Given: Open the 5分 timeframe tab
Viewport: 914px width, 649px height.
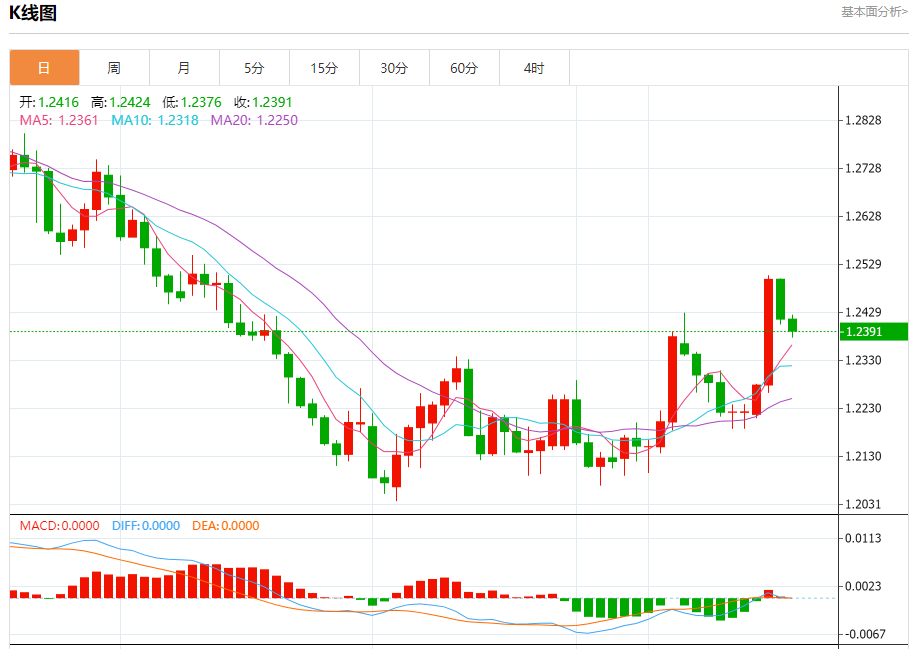Looking at the screenshot, I should click(x=254, y=68).
